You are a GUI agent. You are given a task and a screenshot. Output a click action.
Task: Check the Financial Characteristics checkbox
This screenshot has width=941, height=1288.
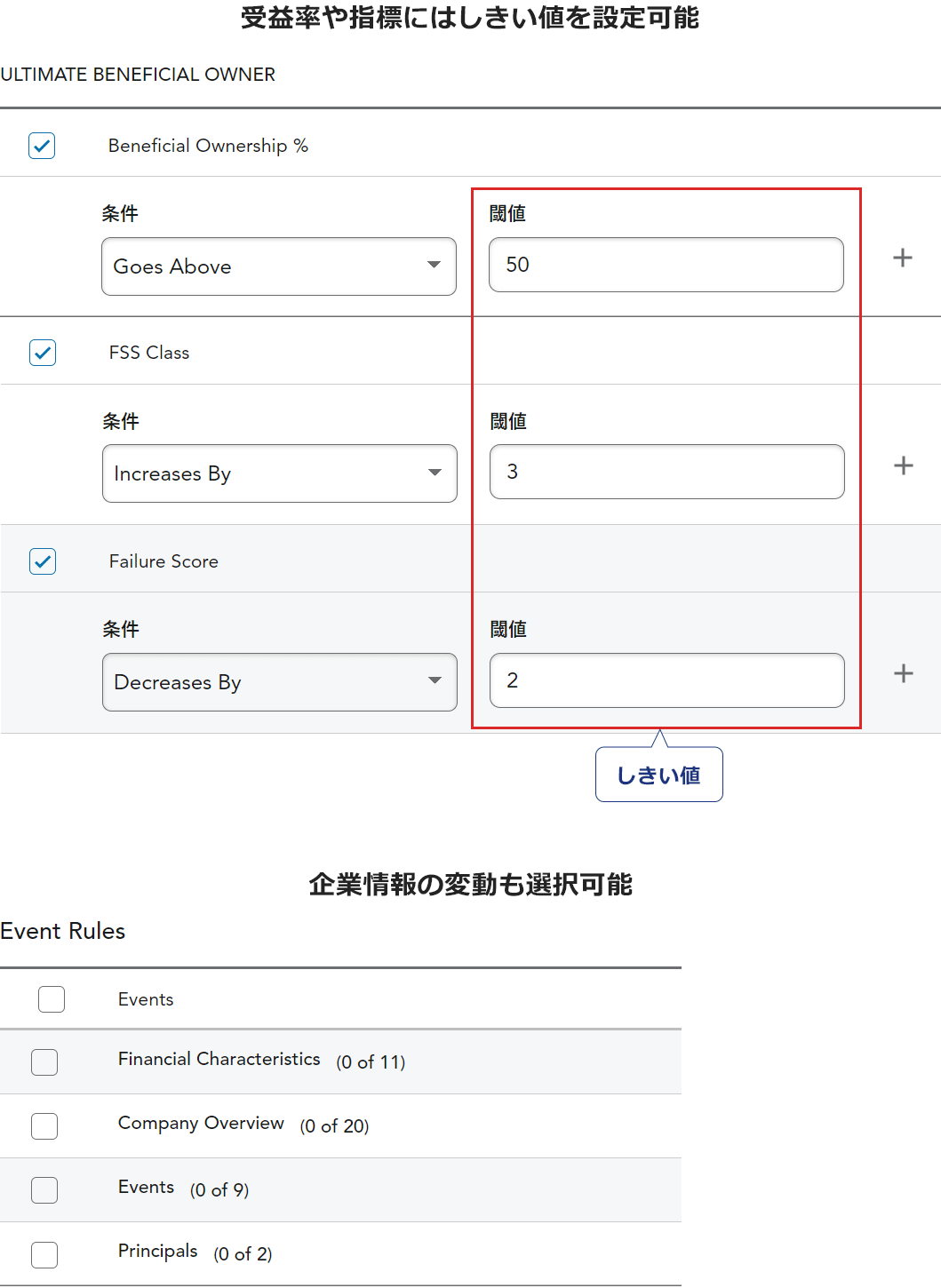pyautogui.click(x=44, y=1062)
